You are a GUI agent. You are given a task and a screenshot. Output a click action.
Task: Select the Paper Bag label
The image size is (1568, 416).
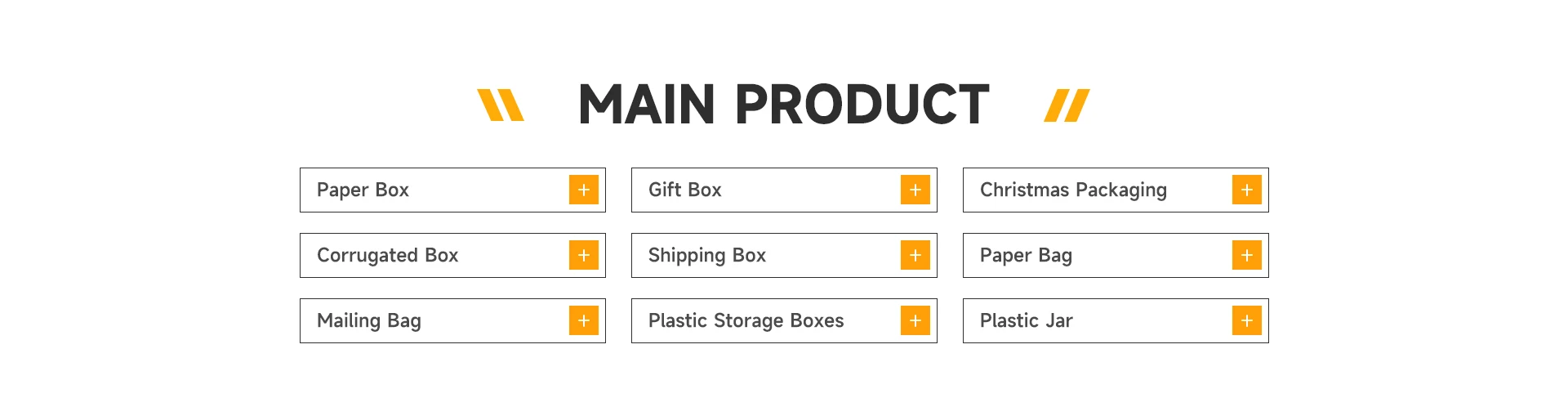pyautogui.click(x=1026, y=255)
